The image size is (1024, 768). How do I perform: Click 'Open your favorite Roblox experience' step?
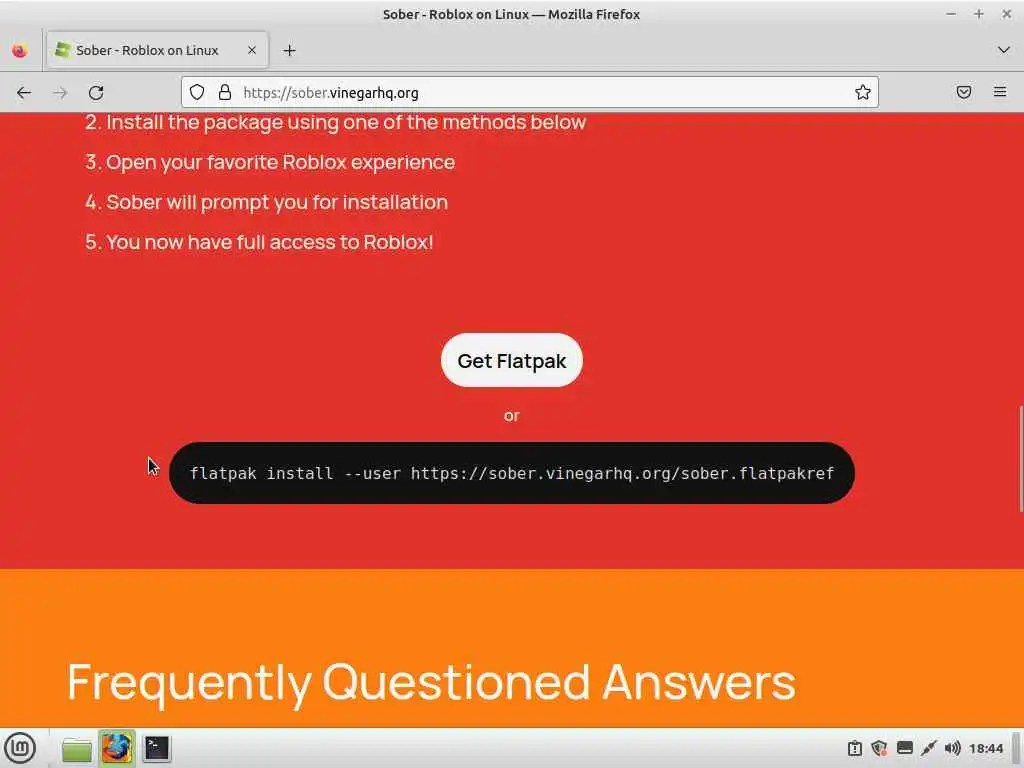(280, 162)
